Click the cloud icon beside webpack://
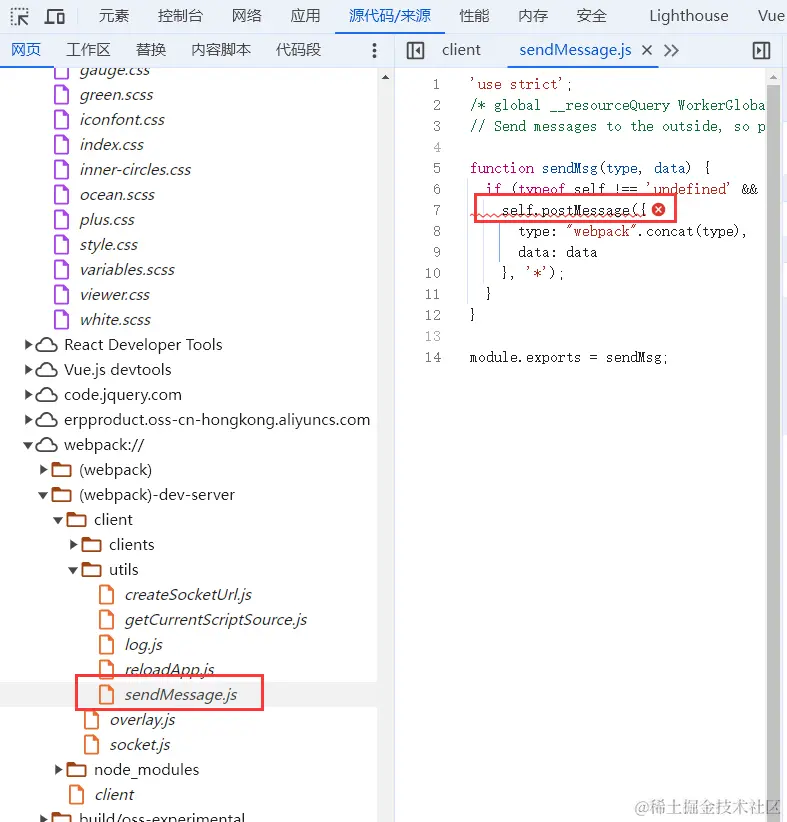Viewport: 787px width, 822px height. (x=47, y=445)
